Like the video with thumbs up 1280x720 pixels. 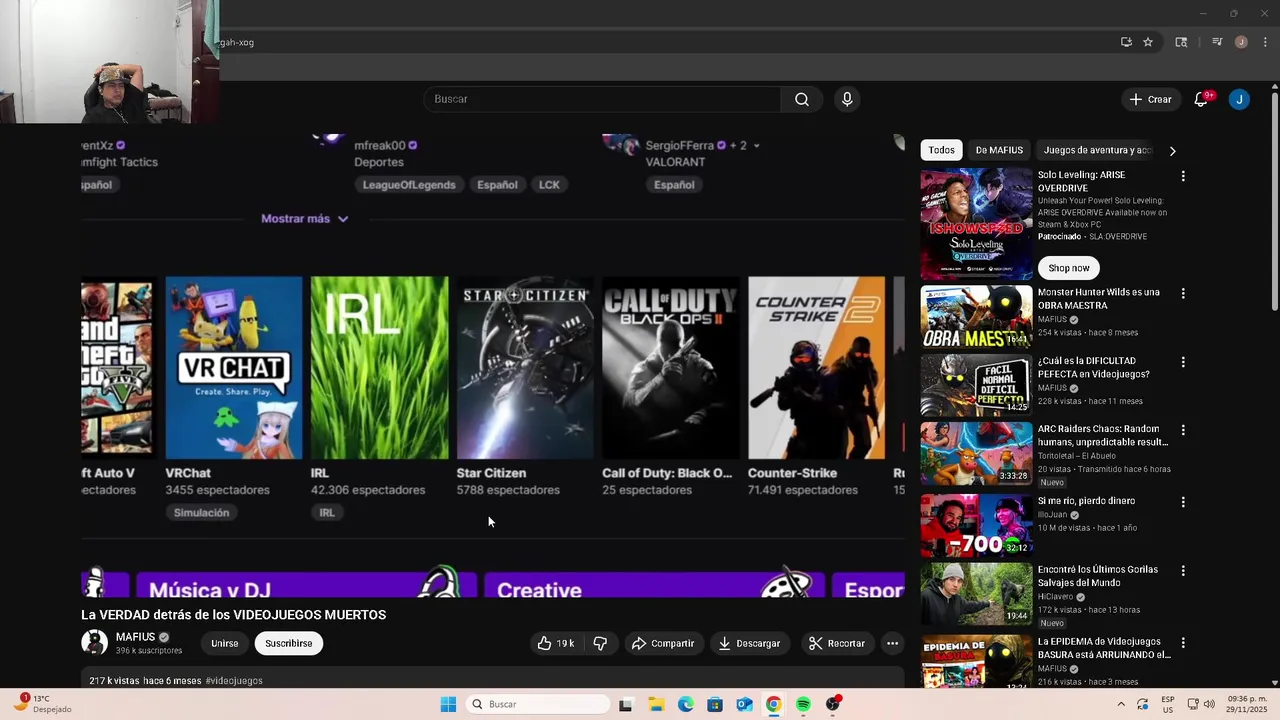coord(556,643)
